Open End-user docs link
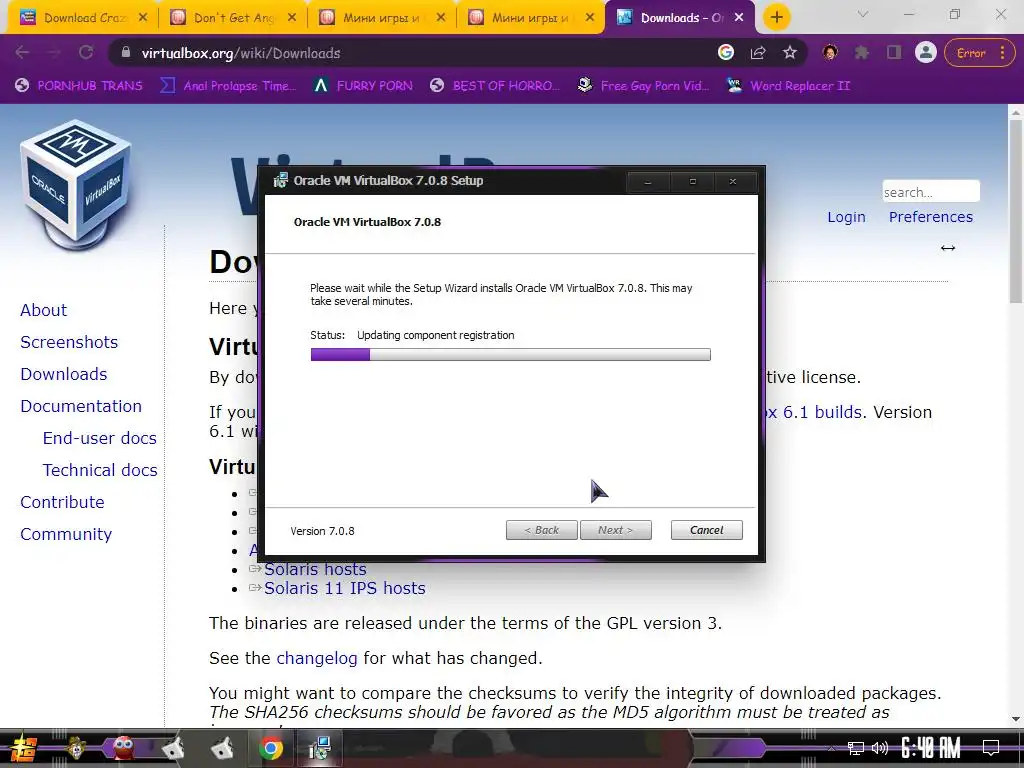The height and width of the screenshot is (768, 1024). point(99,438)
